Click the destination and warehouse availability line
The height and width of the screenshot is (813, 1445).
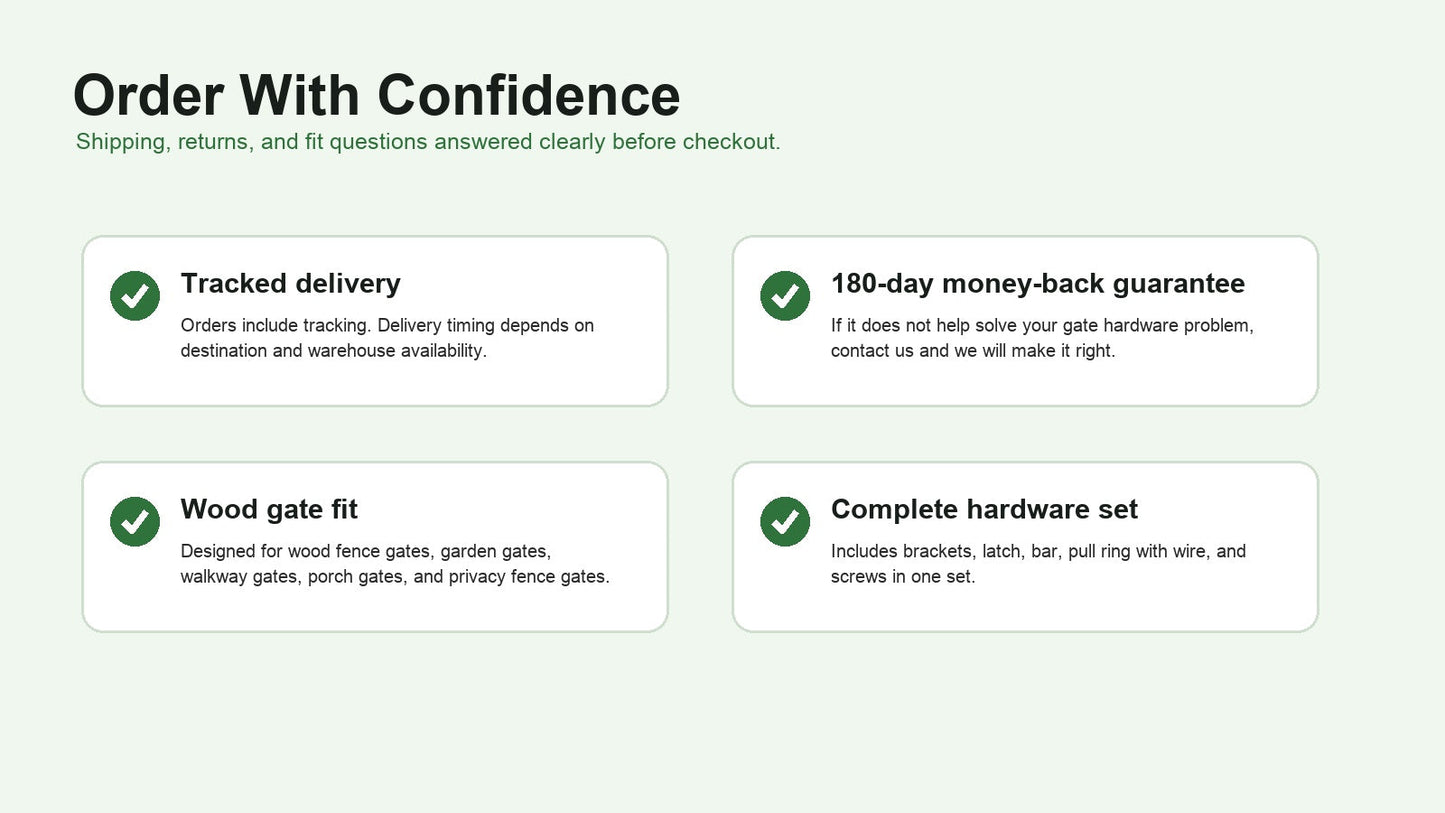[333, 351]
